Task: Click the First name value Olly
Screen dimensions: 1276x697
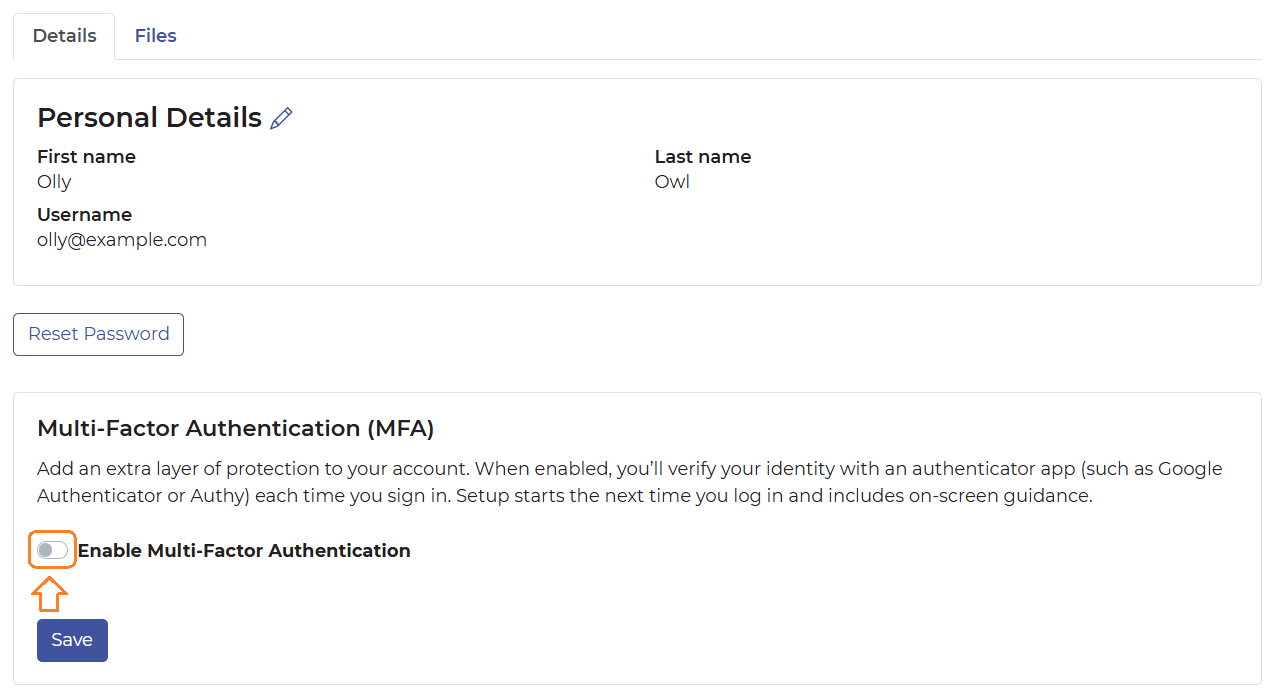Action: point(53,181)
